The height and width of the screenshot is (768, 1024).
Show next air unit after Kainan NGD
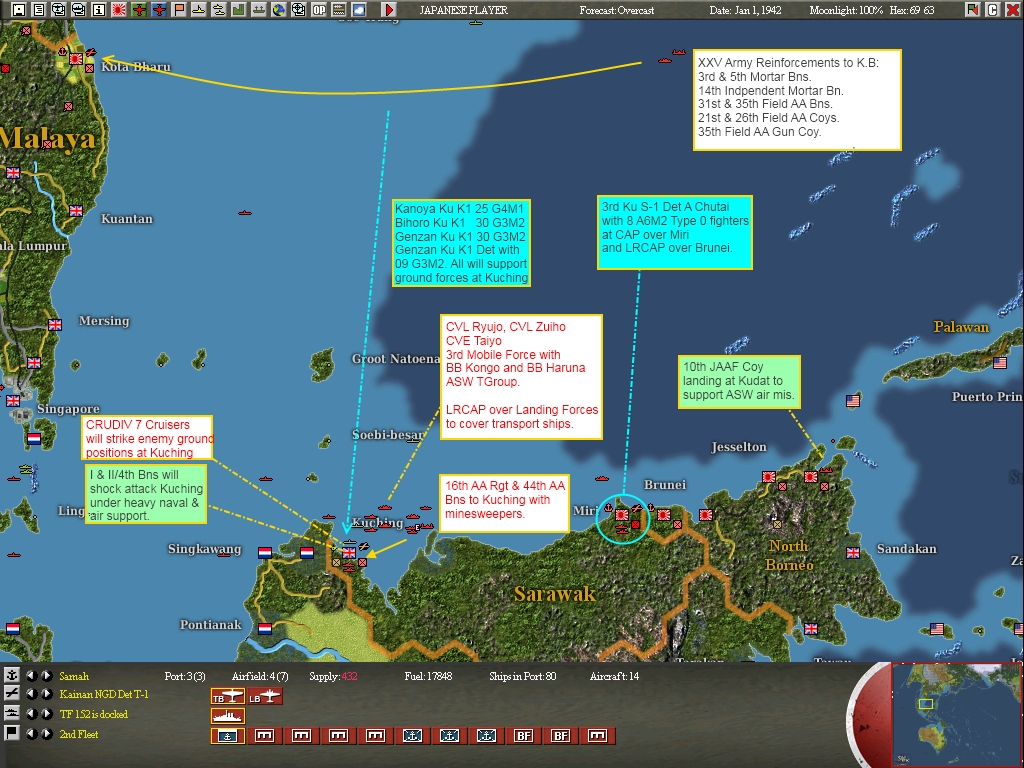coord(47,694)
